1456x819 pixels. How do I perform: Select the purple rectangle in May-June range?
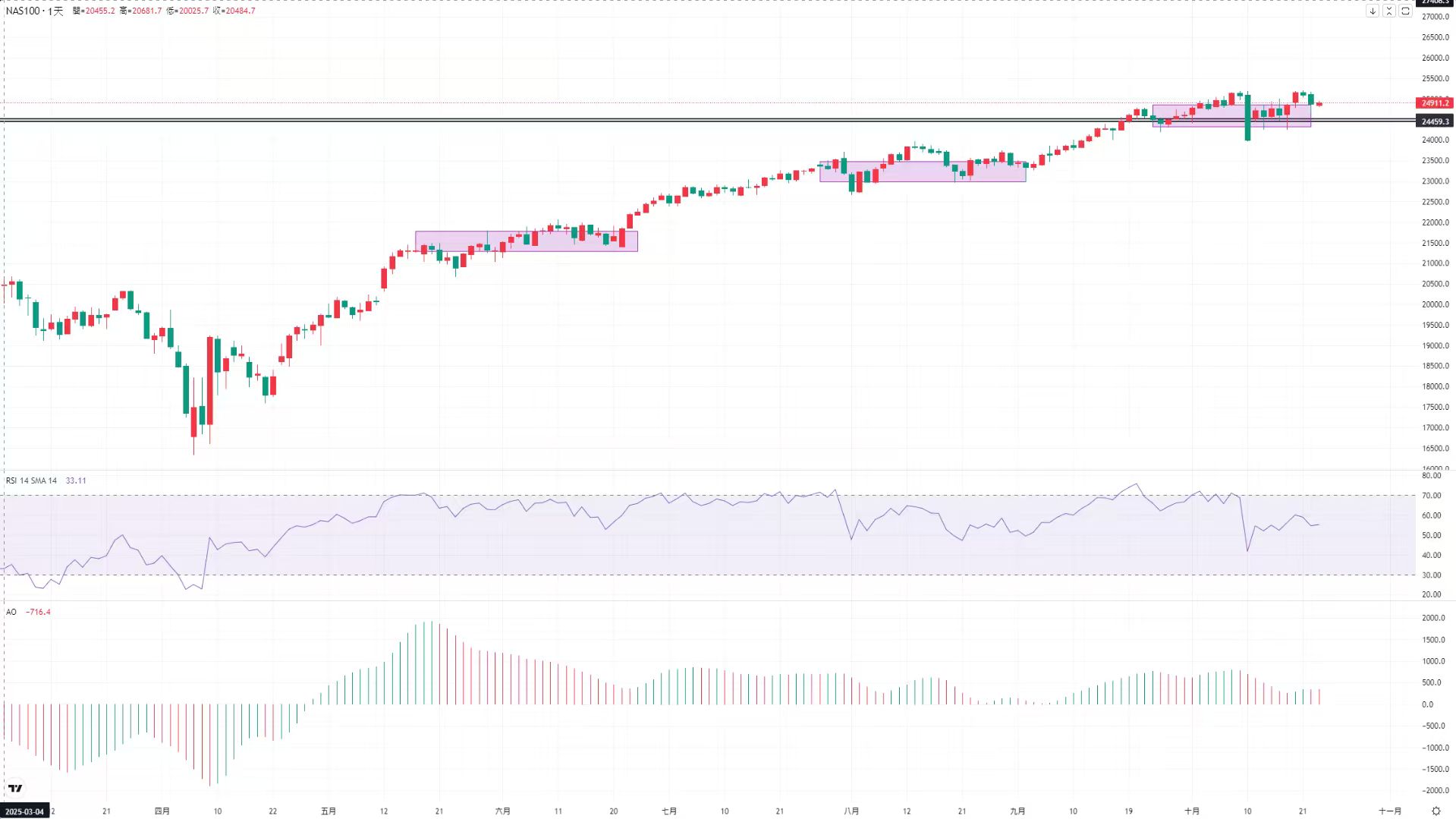[526, 241]
